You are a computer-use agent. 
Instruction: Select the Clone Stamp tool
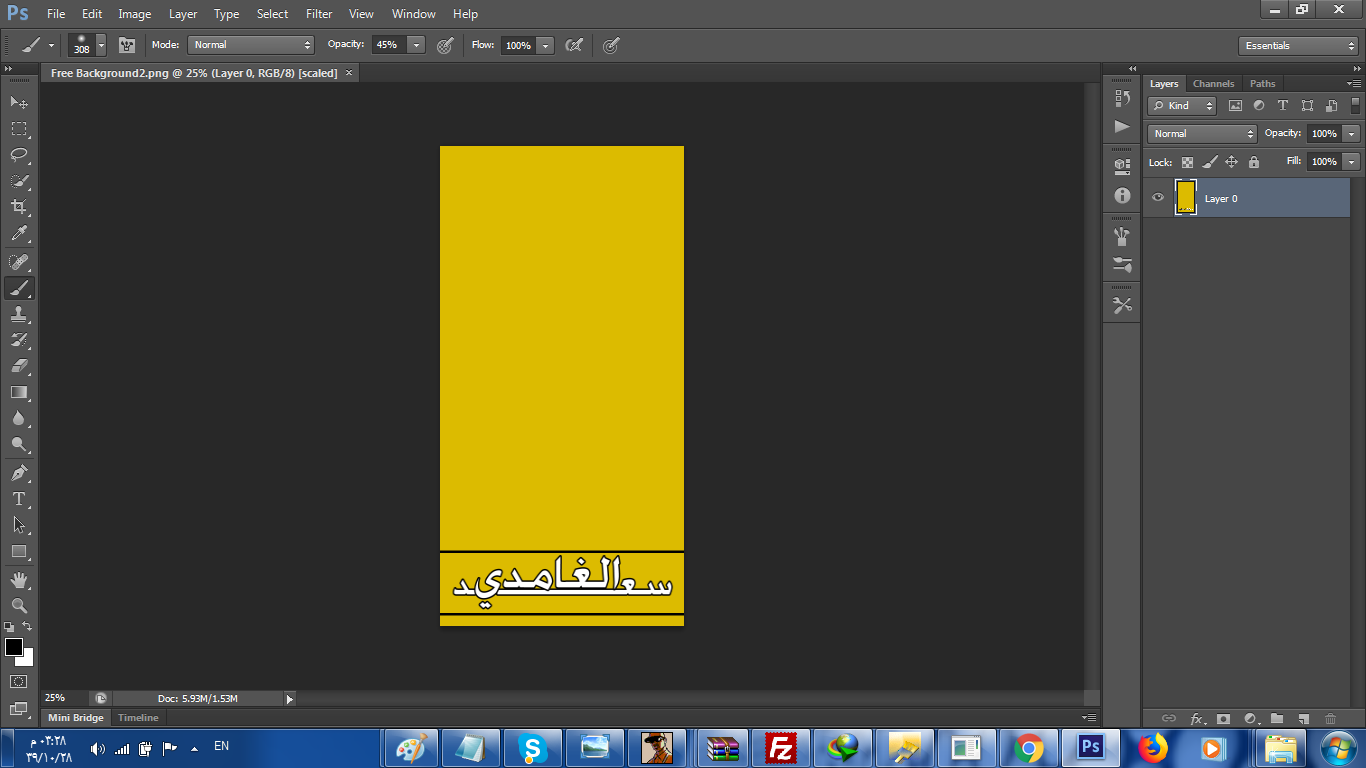pos(19,314)
